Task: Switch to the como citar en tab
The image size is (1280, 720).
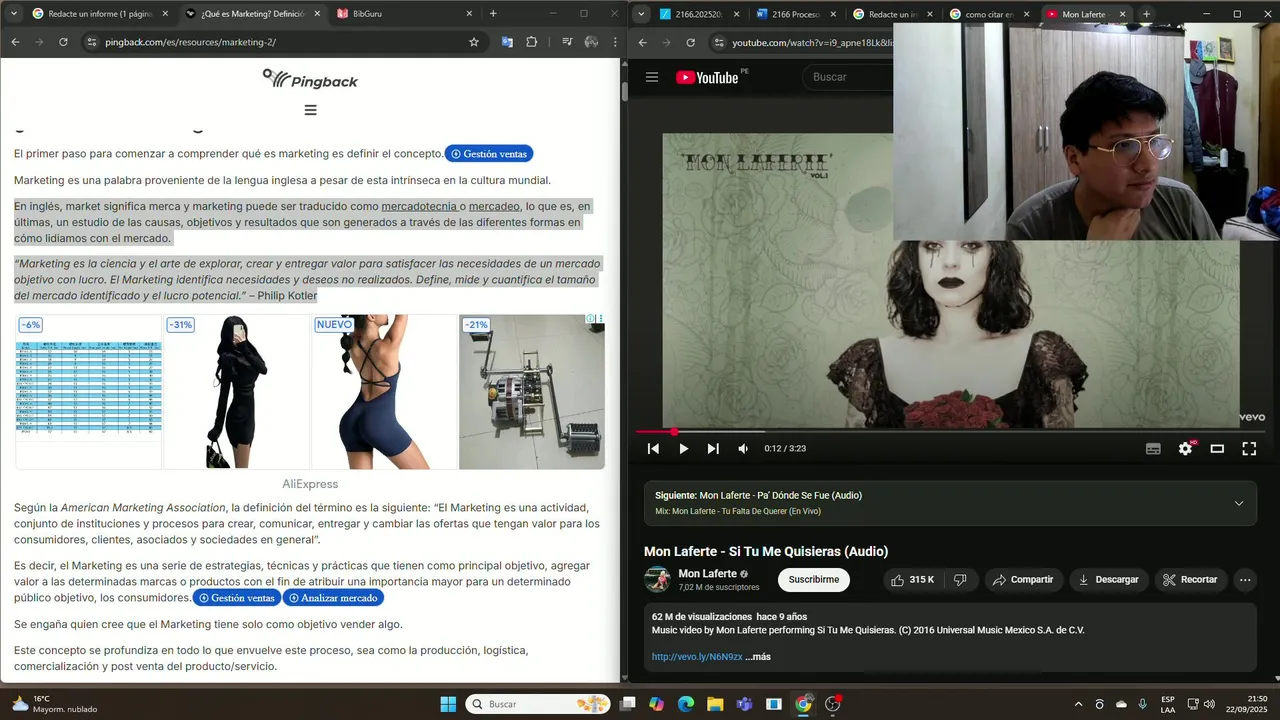Action: tap(989, 14)
